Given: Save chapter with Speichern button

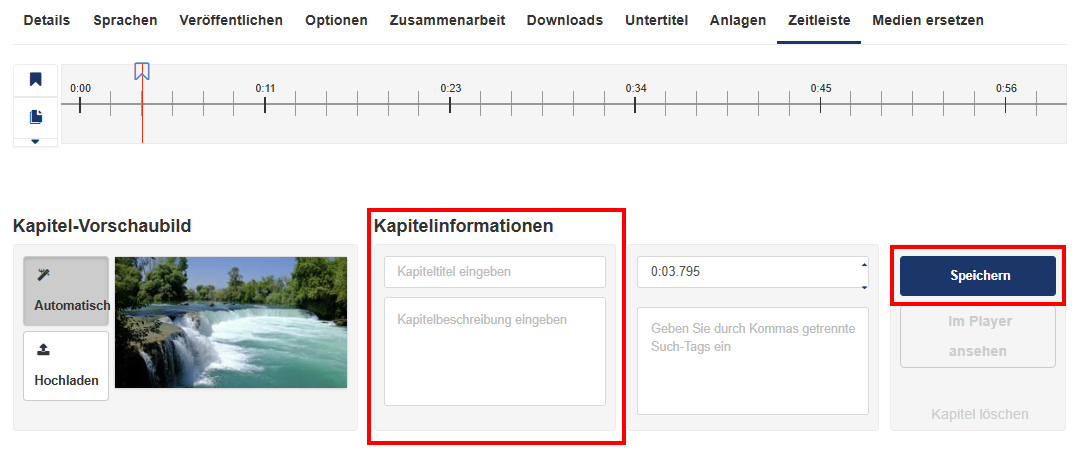Looking at the screenshot, I should tap(978, 276).
